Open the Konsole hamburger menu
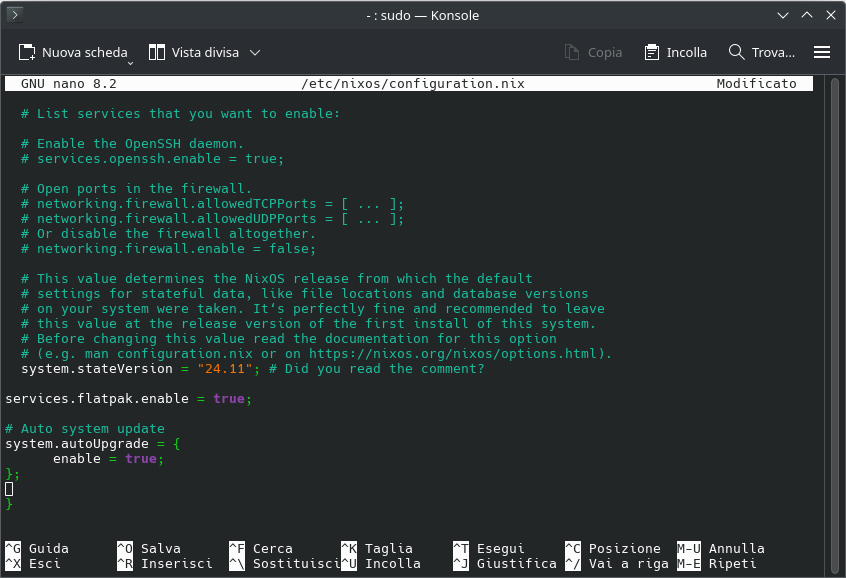Image resolution: width=846 pixels, height=578 pixels. 822,52
